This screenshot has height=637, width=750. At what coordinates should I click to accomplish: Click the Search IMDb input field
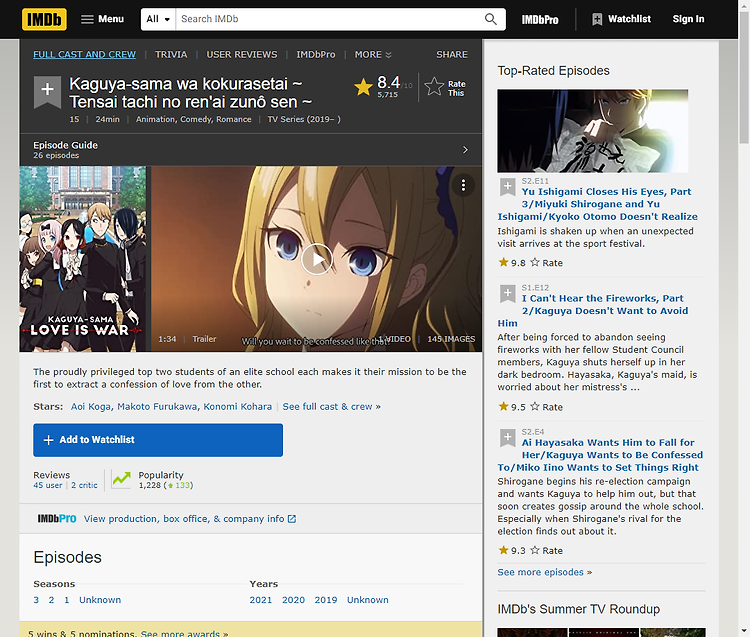coord(330,19)
